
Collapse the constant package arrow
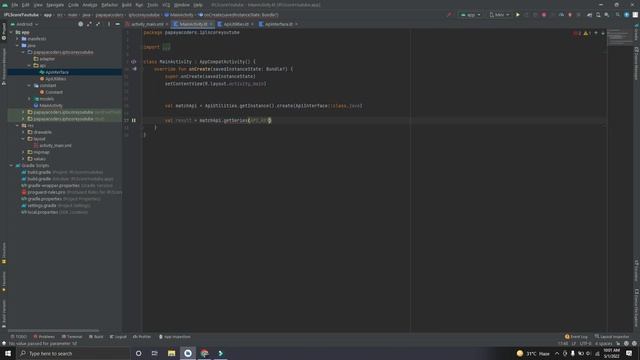tap(29, 85)
